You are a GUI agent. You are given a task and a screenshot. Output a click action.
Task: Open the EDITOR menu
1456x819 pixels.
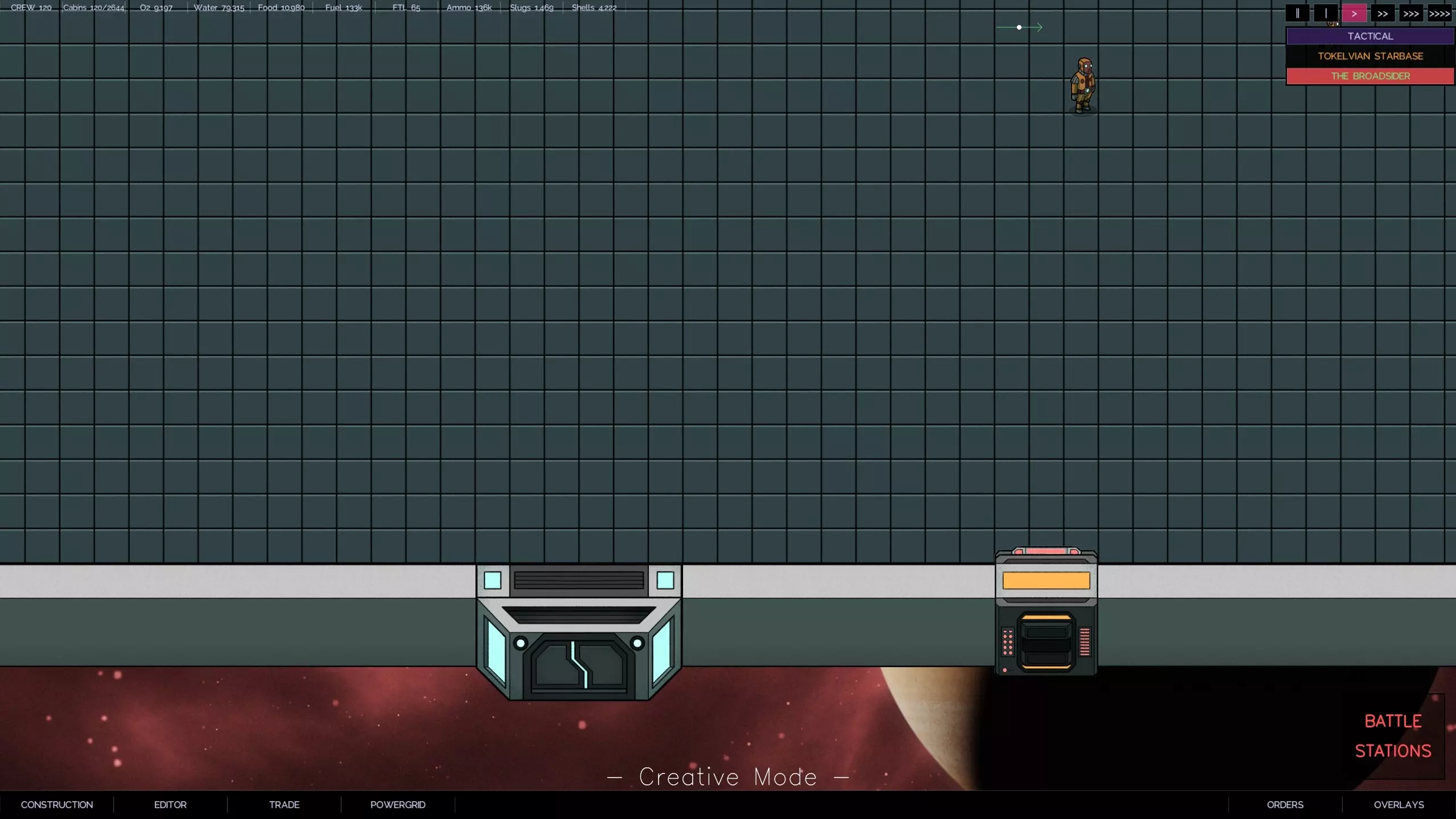pyautogui.click(x=170, y=805)
